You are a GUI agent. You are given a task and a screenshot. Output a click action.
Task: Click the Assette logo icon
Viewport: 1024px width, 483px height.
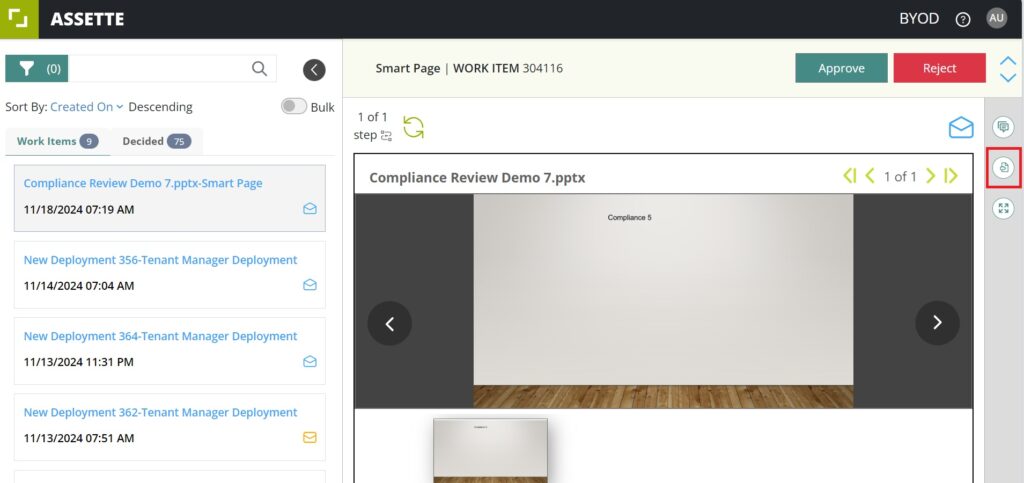click(19, 19)
